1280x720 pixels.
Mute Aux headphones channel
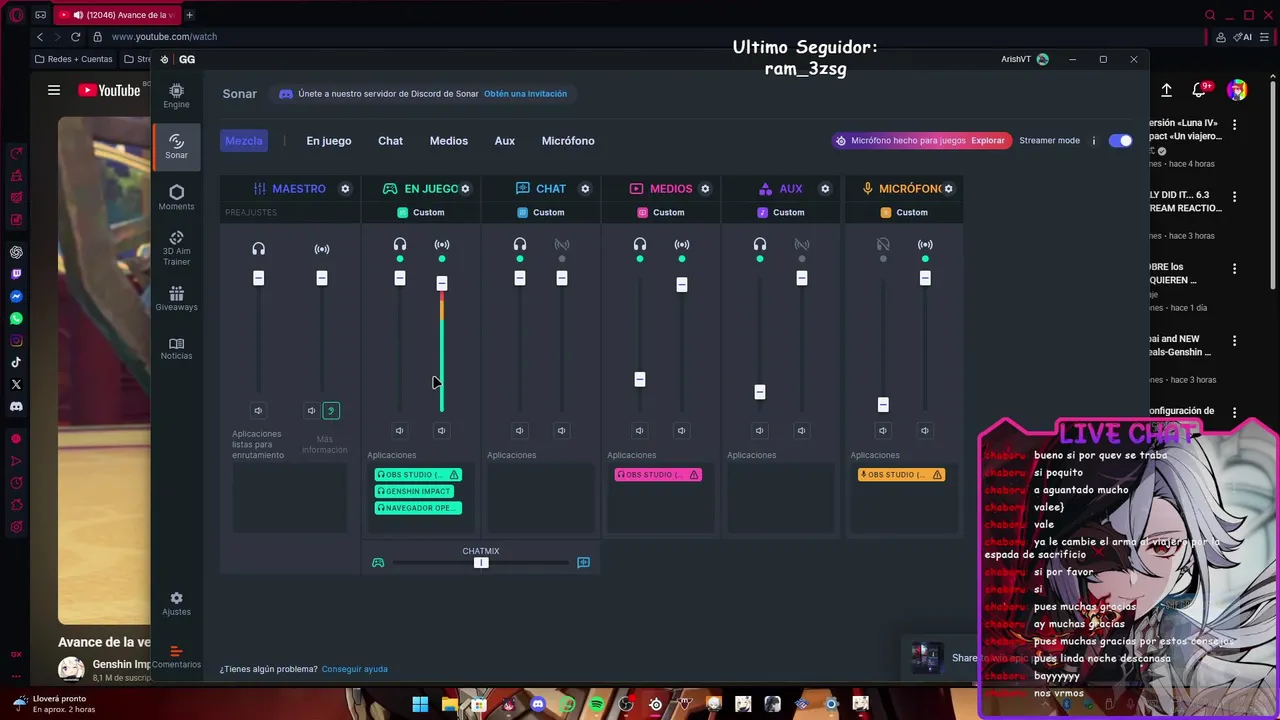point(759,431)
